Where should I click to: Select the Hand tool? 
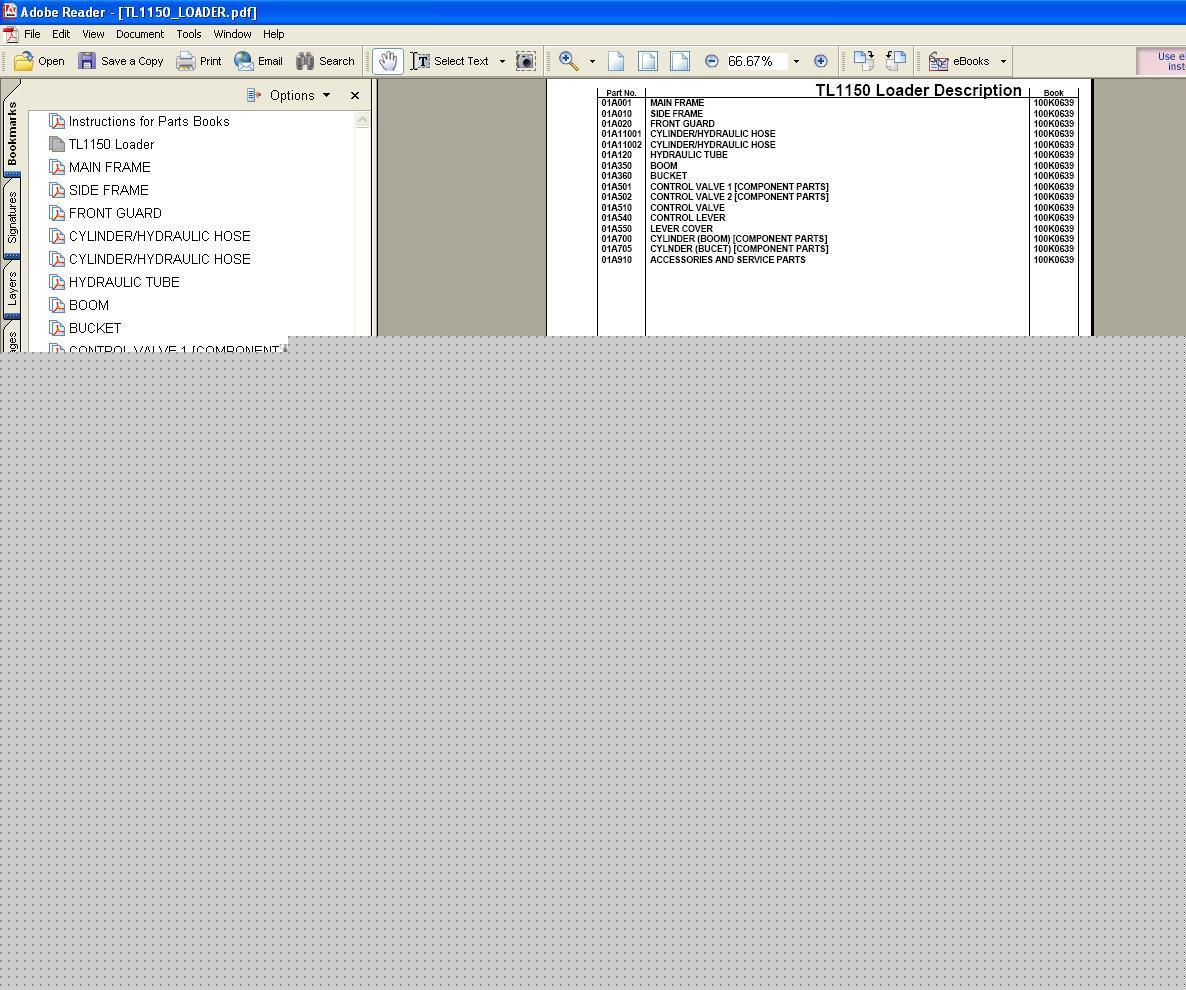click(x=388, y=61)
